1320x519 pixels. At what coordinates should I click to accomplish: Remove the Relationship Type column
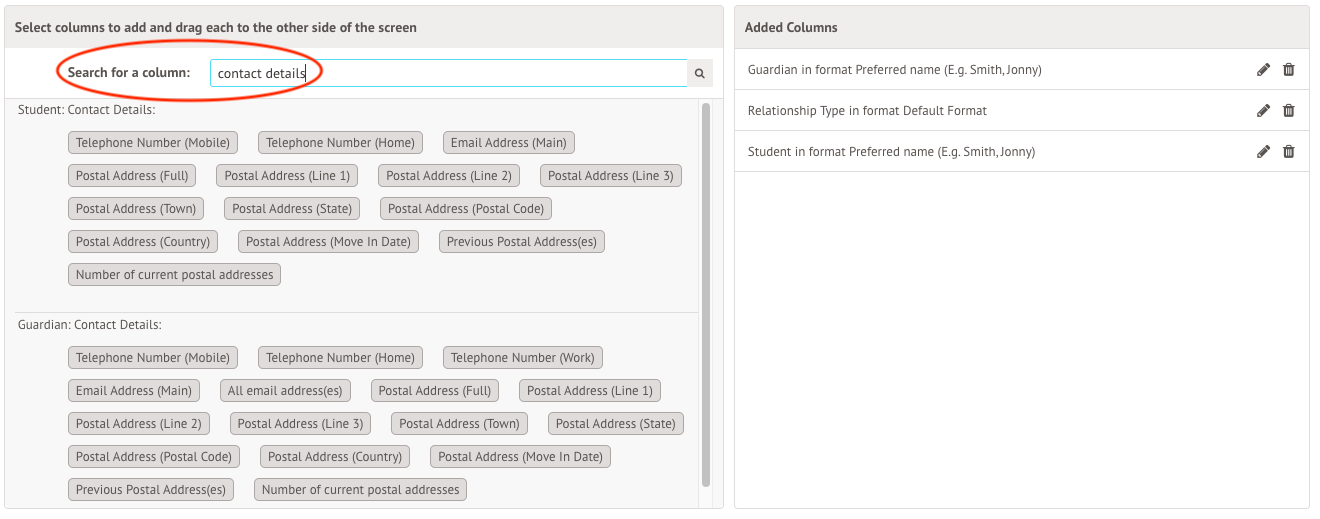tap(1288, 111)
